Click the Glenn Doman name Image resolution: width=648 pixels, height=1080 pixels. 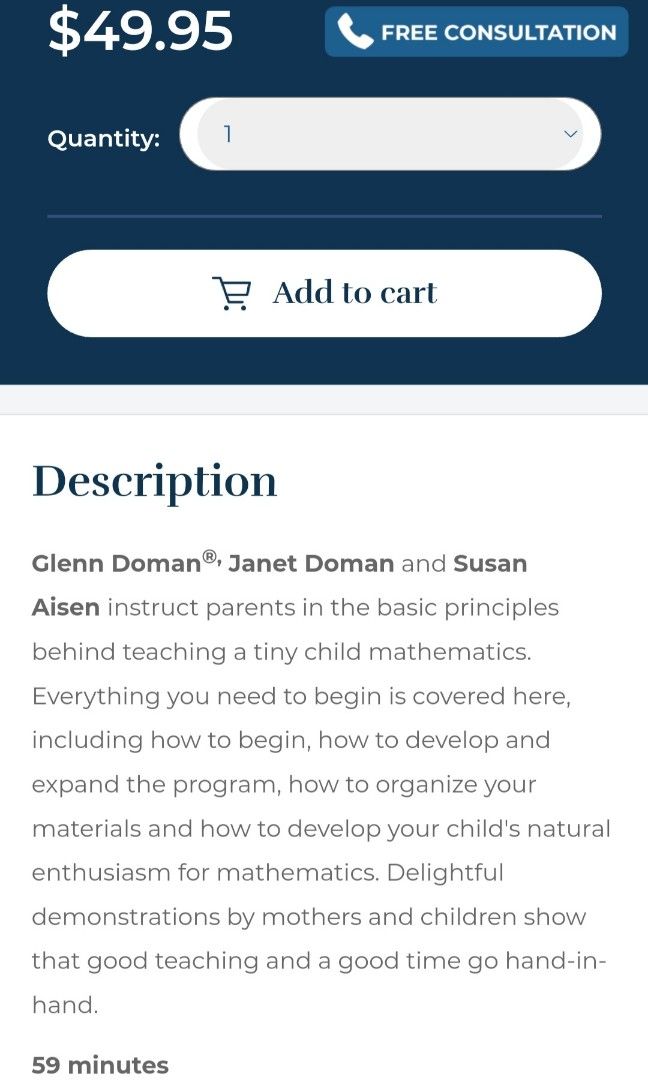point(116,564)
